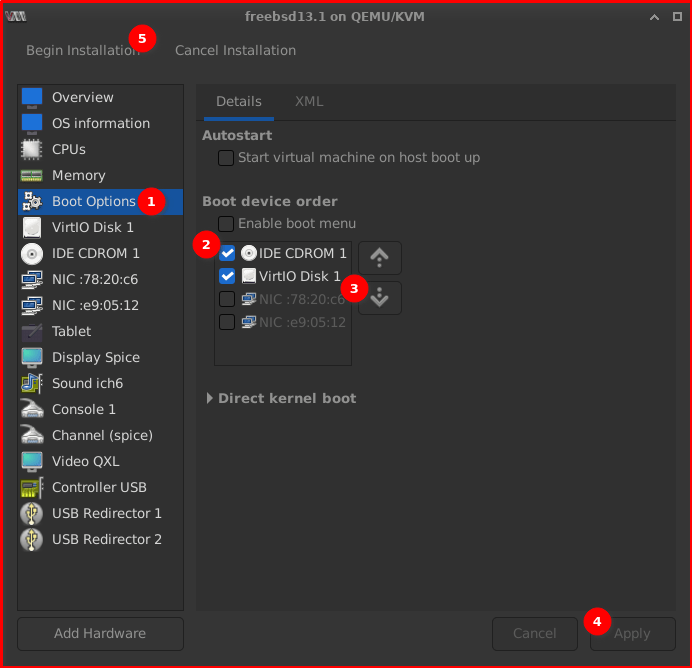Click the Boot Options gears icon
Image resolution: width=692 pixels, height=668 pixels.
(x=32, y=202)
